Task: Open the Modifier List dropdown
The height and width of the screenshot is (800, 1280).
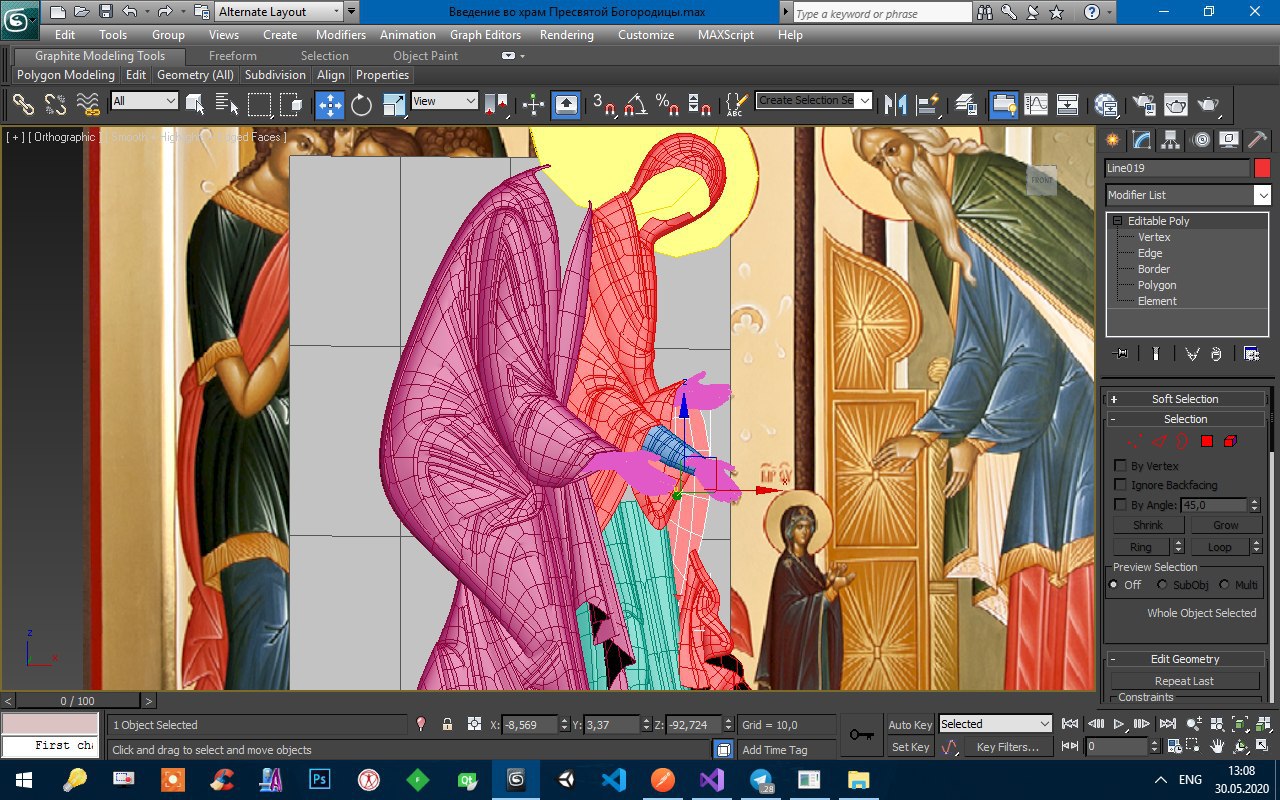Action: 1188,195
